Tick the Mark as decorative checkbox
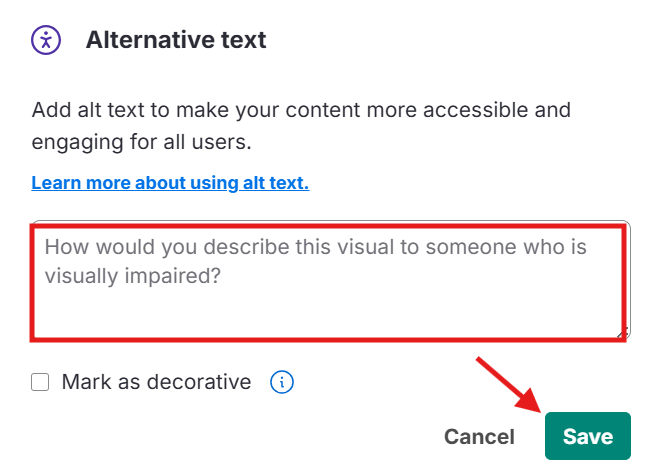 40,381
